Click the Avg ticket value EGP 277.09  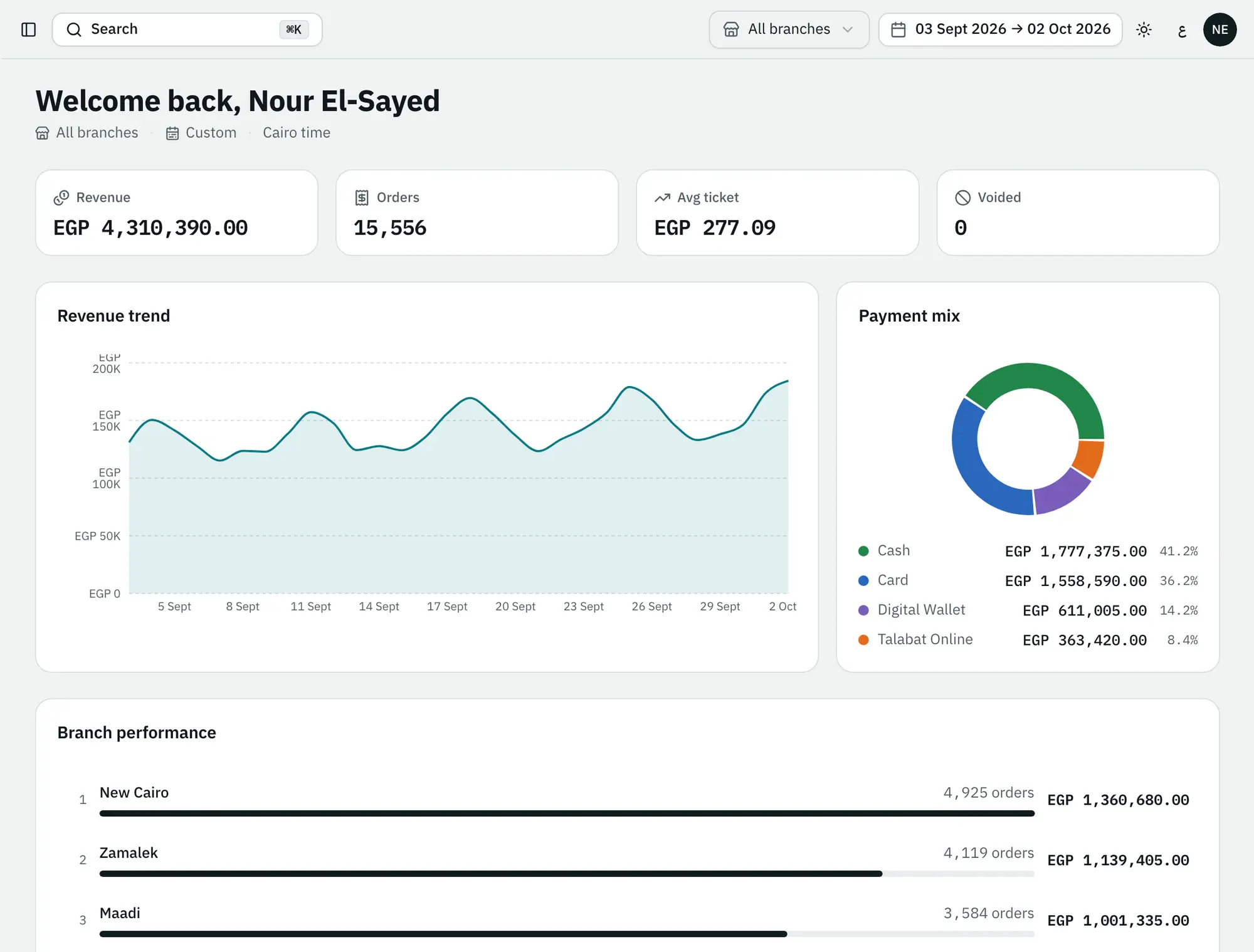[x=715, y=228]
